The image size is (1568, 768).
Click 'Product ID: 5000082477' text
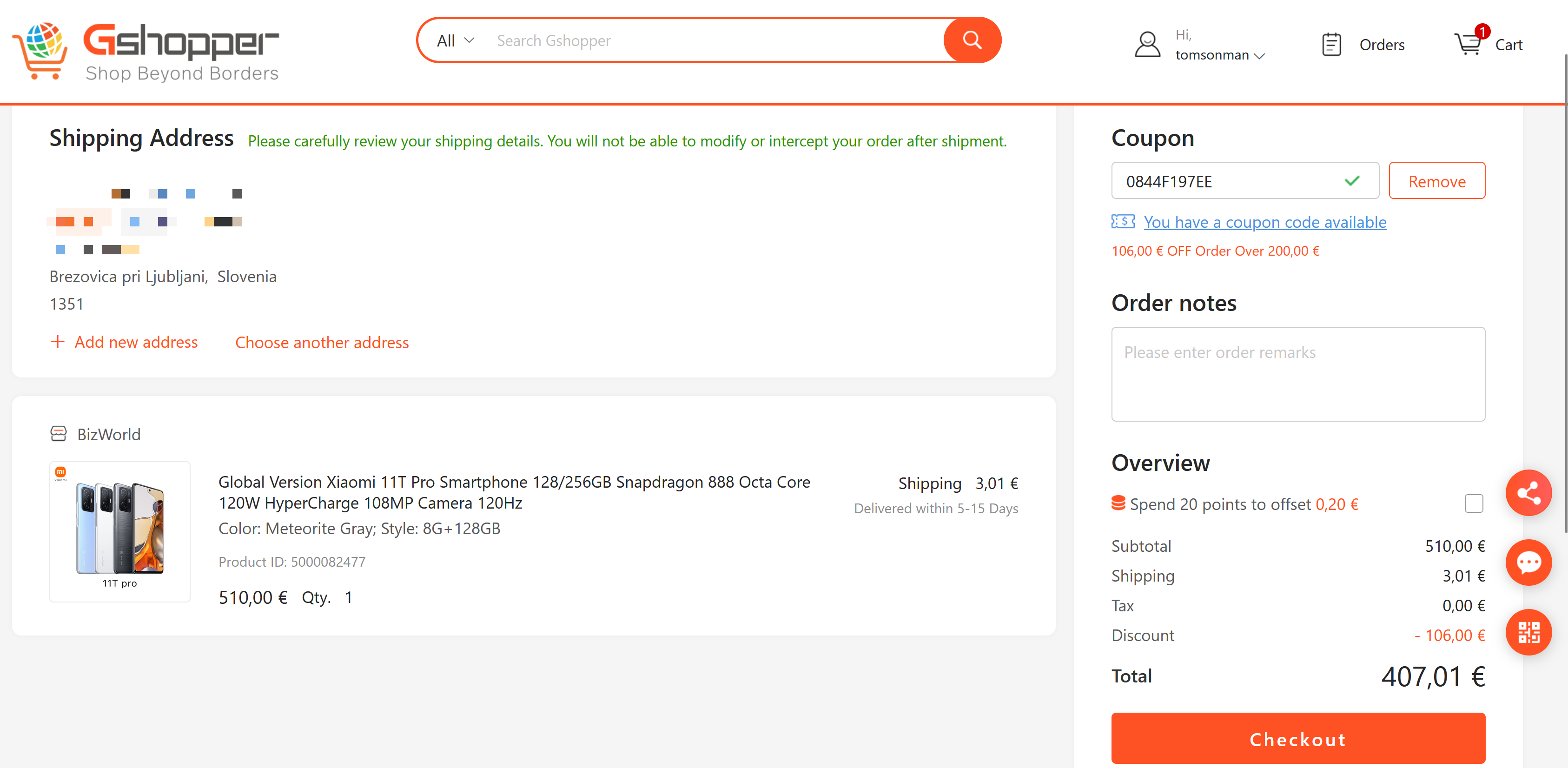pyautogui.click(x=292, y=562)
